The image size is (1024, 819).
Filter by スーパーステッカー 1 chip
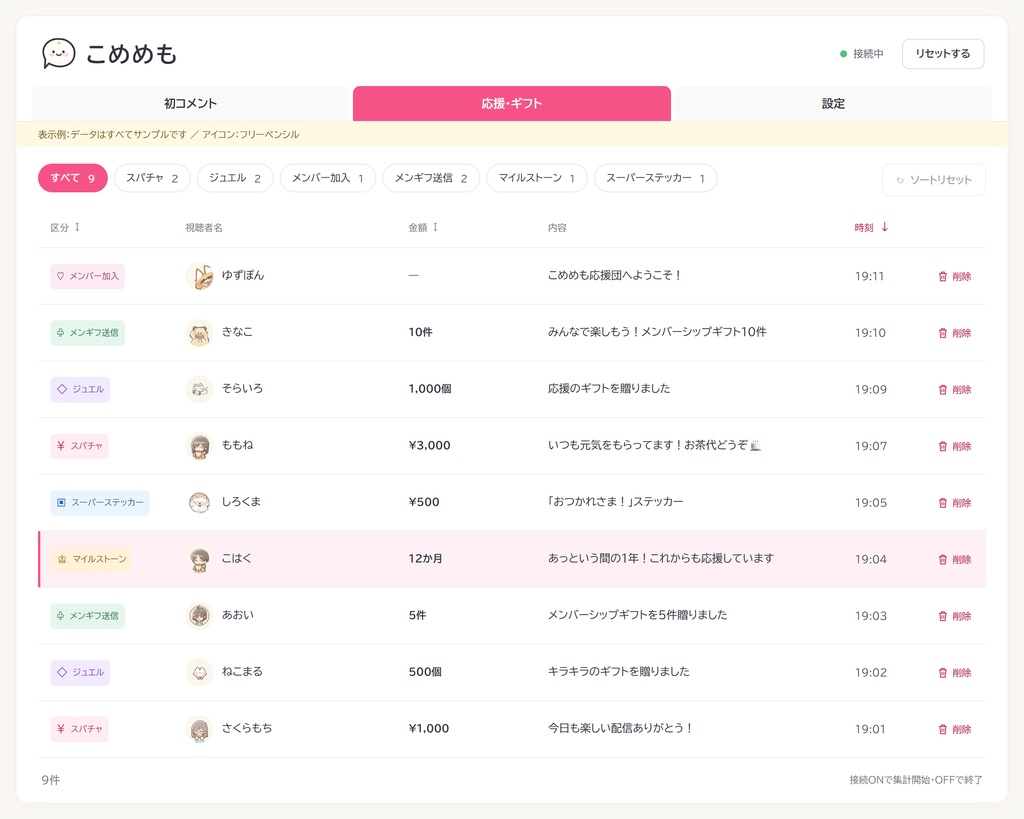pos(656,178)
